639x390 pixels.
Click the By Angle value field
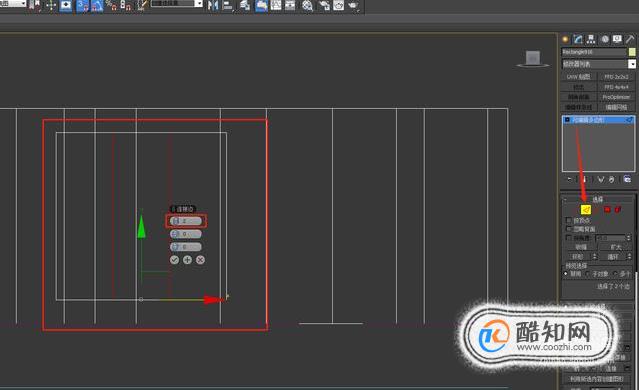coord(610,238)
